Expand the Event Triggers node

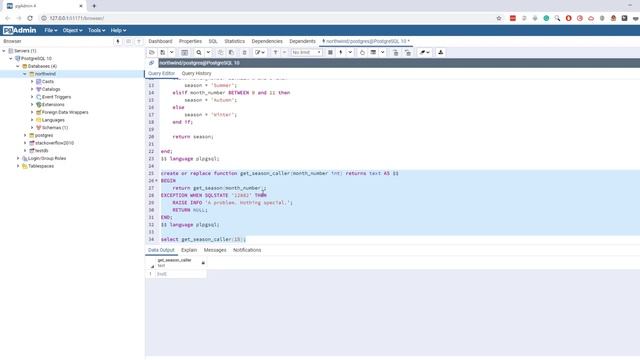(32, 97)
